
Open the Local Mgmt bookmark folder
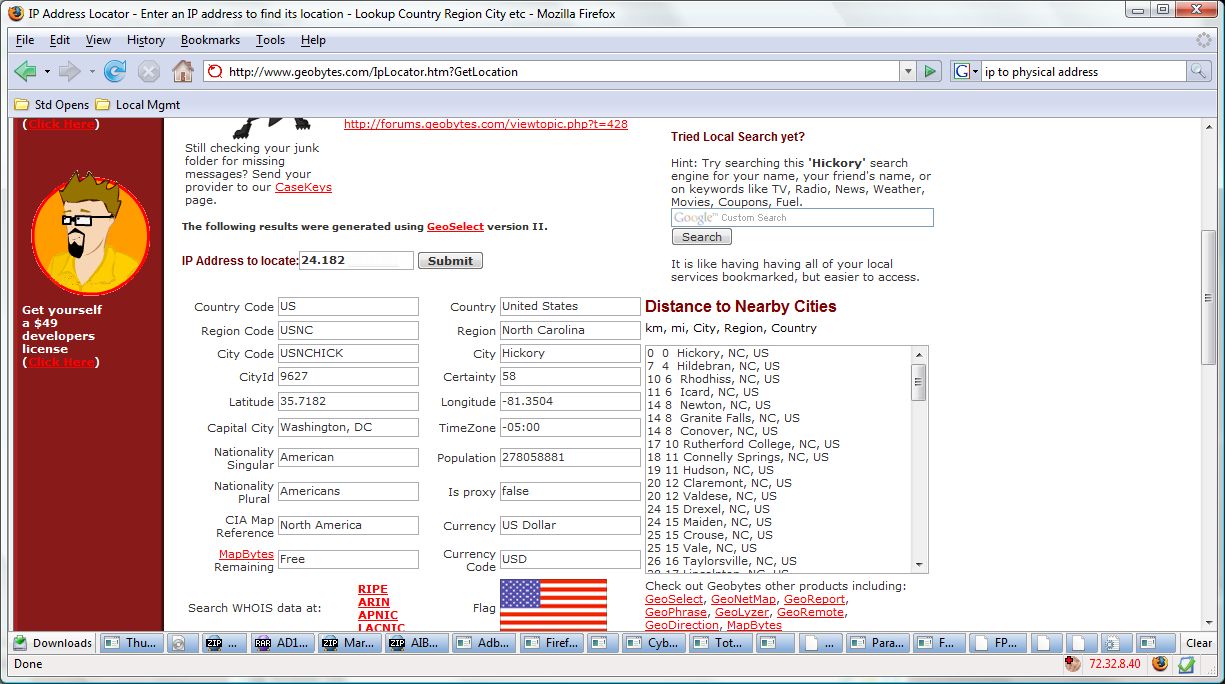pyautogui.click(x=138, y=104)
